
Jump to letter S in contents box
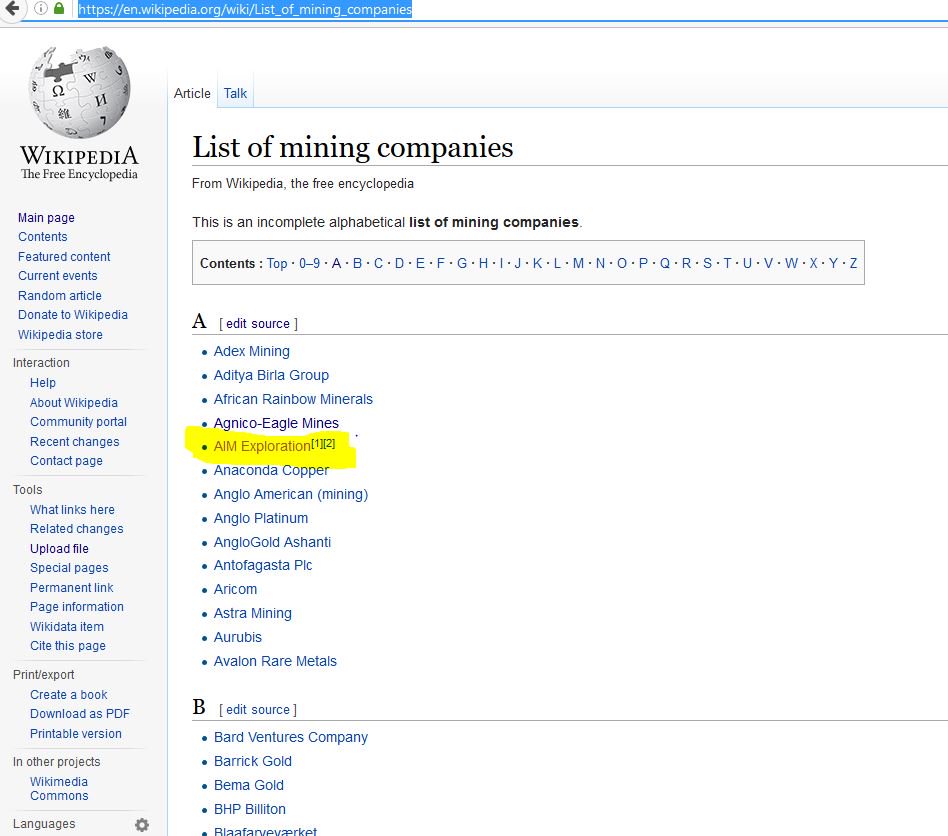[x=707, y=264]
